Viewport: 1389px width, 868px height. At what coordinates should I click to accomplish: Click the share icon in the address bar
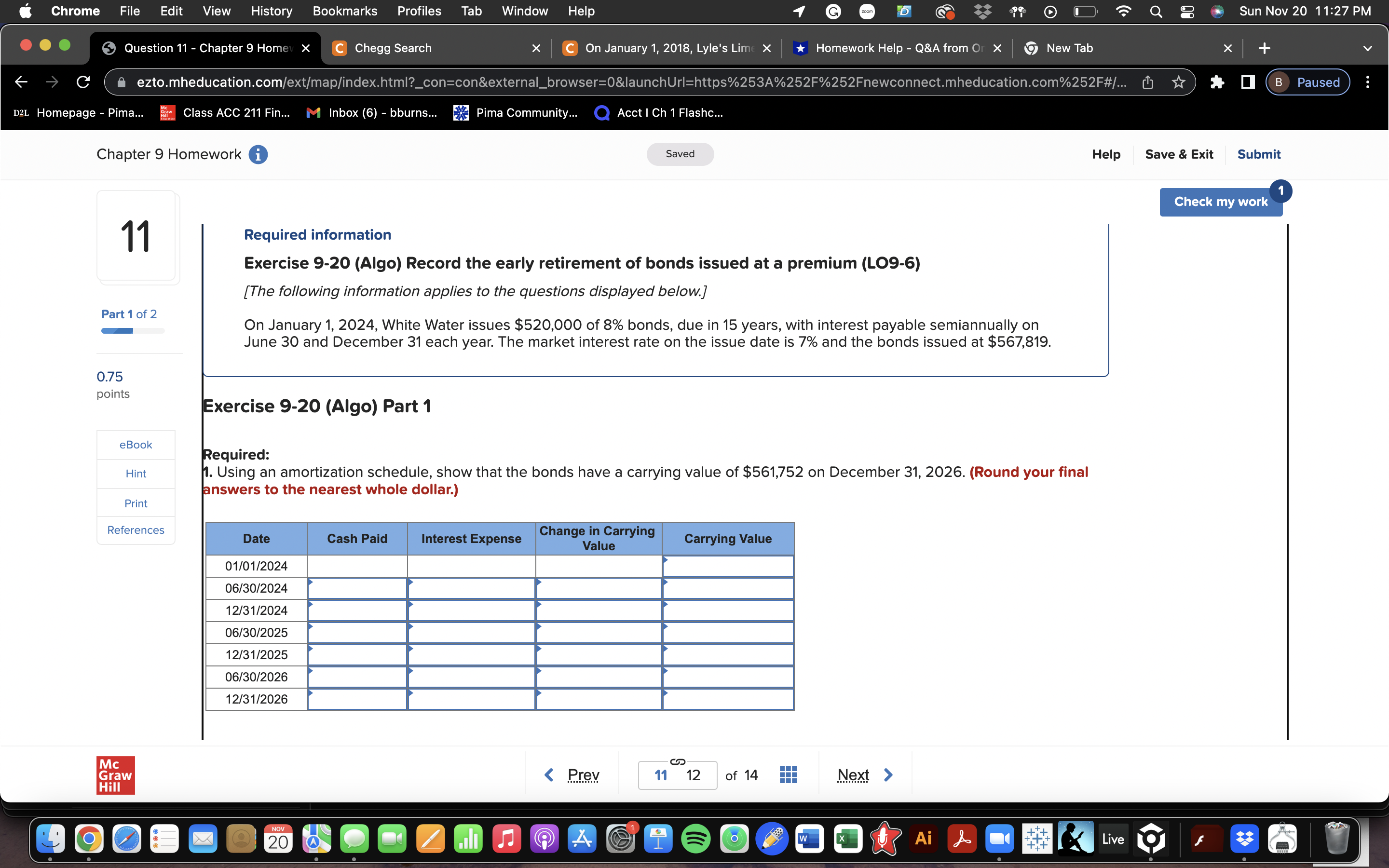pyautogui.click(x=1148, y=82)
